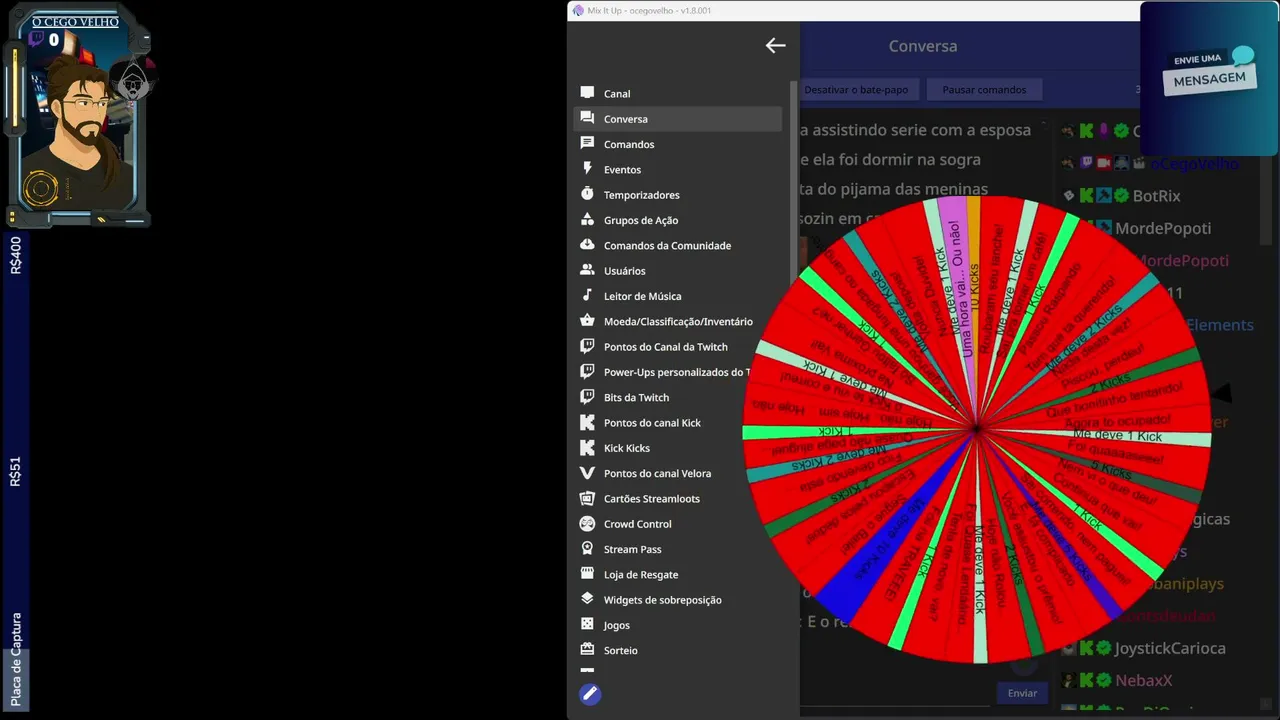Select user BotRix in the viewer list
The image size is (1280, 720).
pos(1156,196)
